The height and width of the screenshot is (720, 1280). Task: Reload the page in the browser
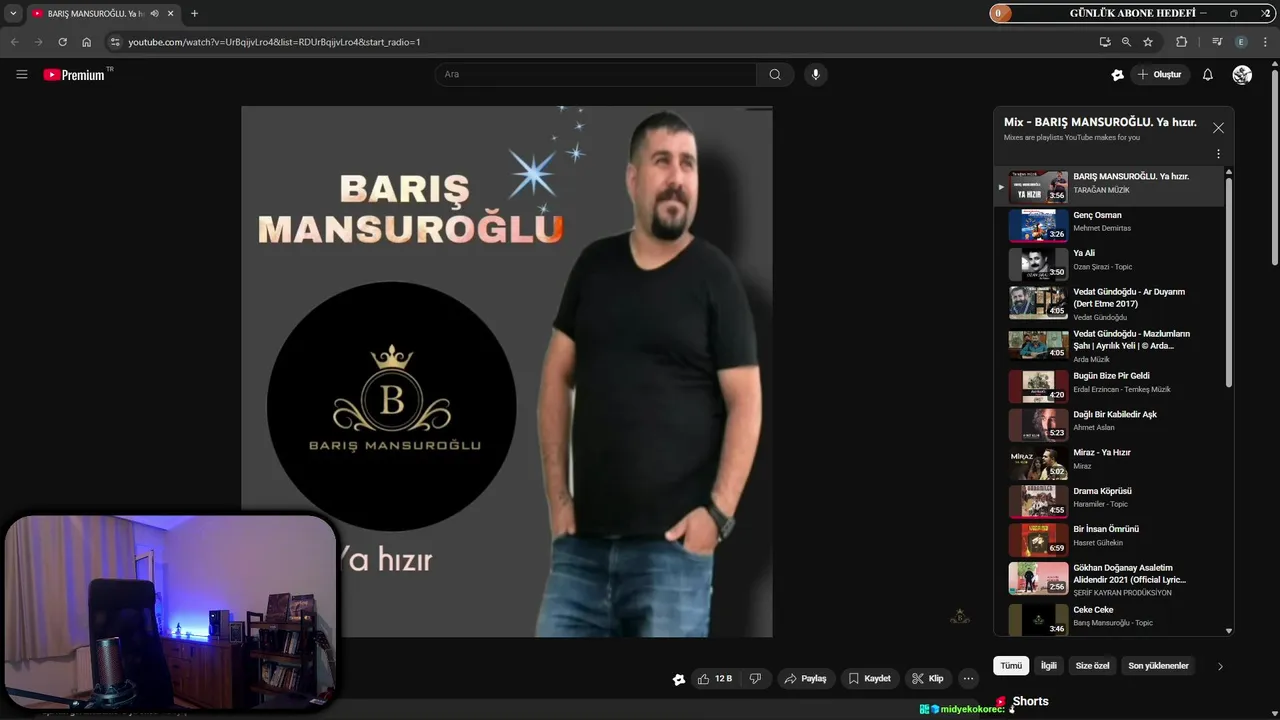[62, 42]
